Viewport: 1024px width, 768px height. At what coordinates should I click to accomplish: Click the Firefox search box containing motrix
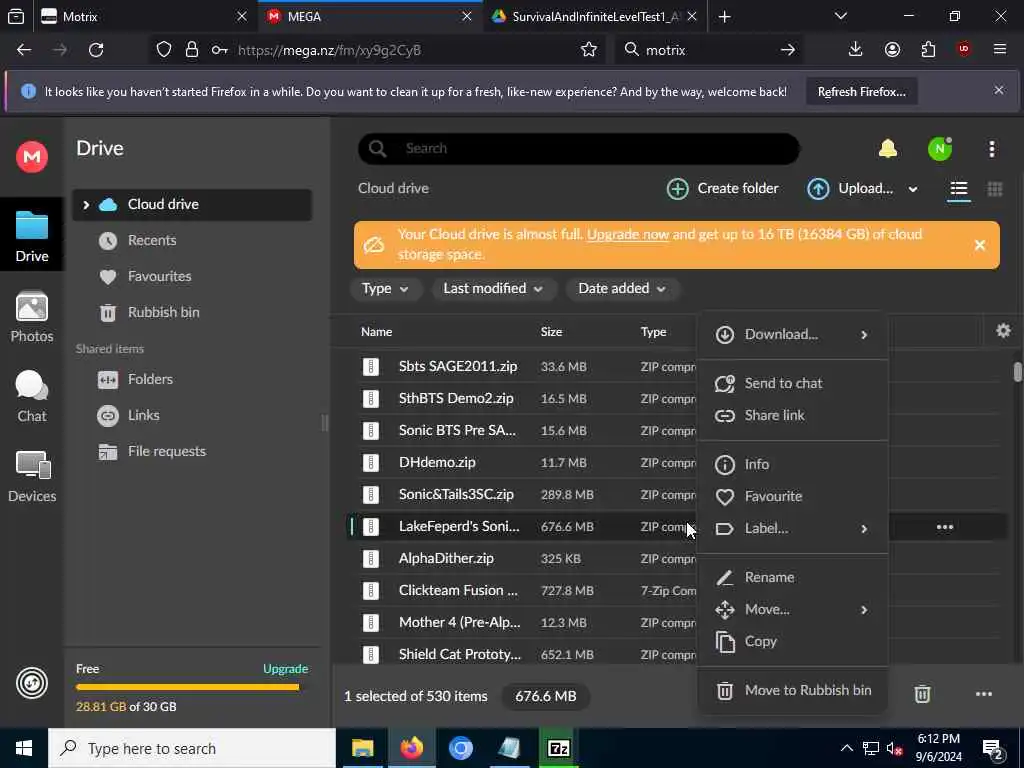[x=709, y=50]
